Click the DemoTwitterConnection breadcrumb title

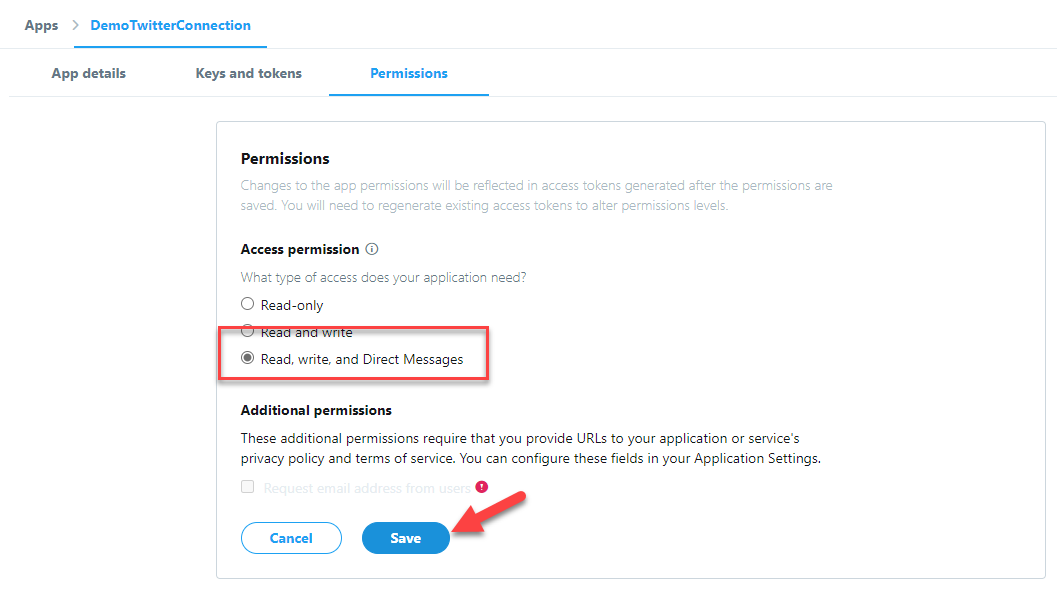[x=170, y=25]
